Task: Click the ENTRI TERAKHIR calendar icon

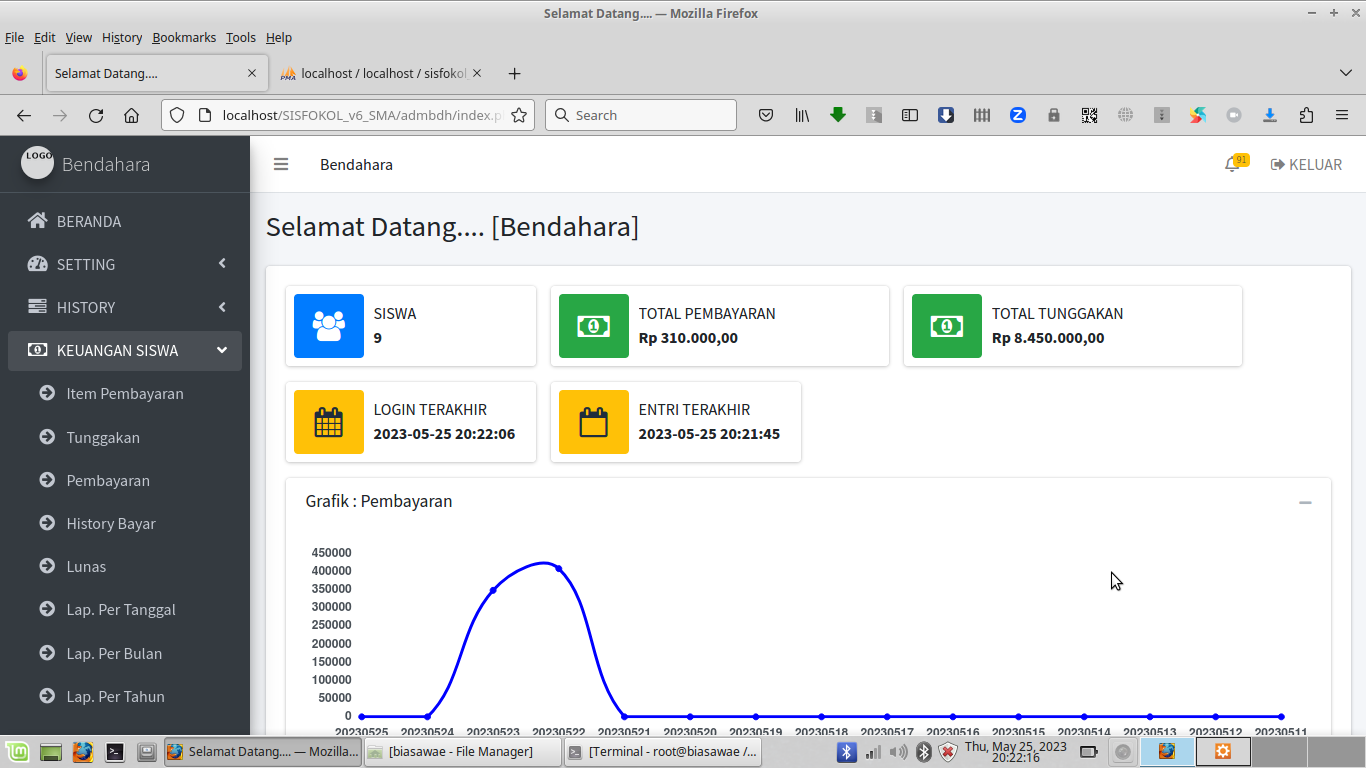Action: pos(594,422)
